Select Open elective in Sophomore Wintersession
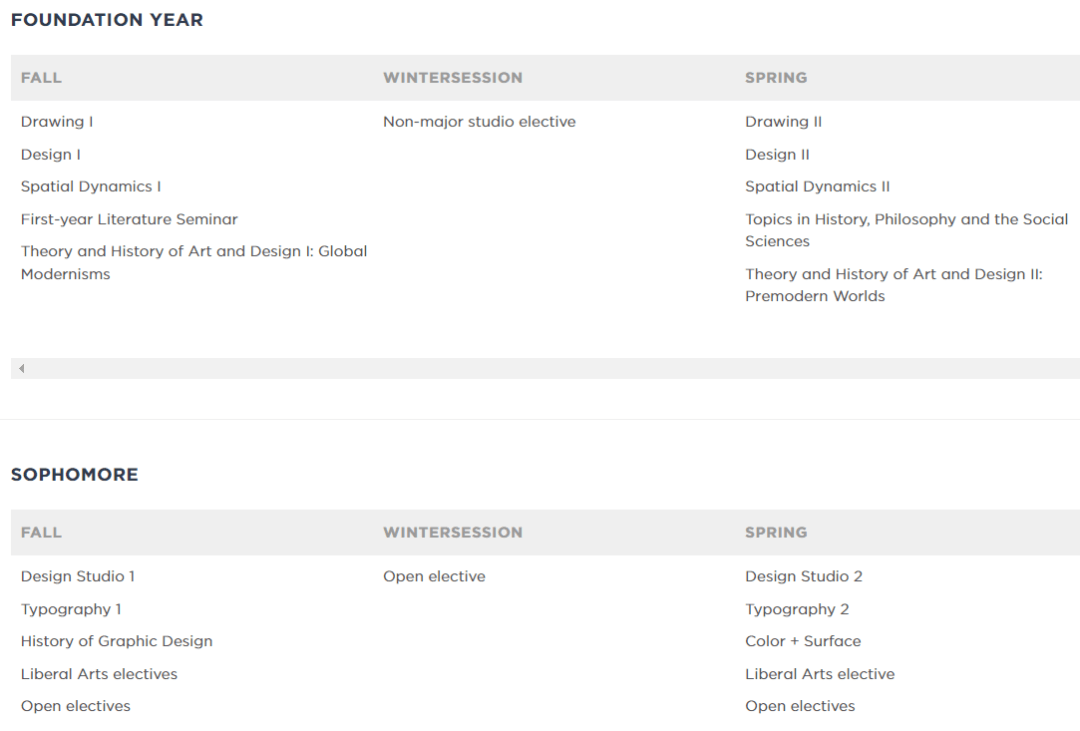 click(x=434, y=577)
